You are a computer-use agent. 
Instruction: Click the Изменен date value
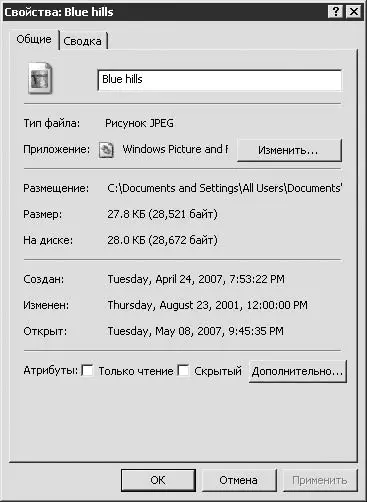207,305
